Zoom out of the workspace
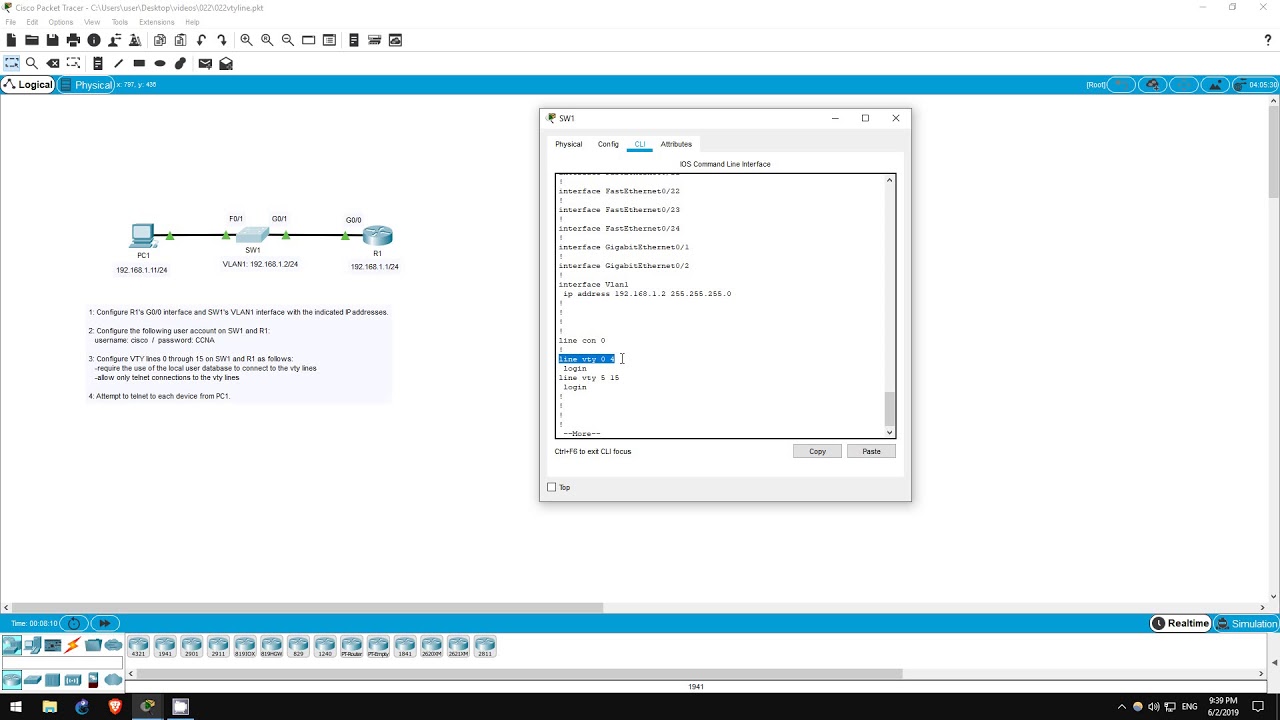 pyautogui.click(x=288, y=40)
